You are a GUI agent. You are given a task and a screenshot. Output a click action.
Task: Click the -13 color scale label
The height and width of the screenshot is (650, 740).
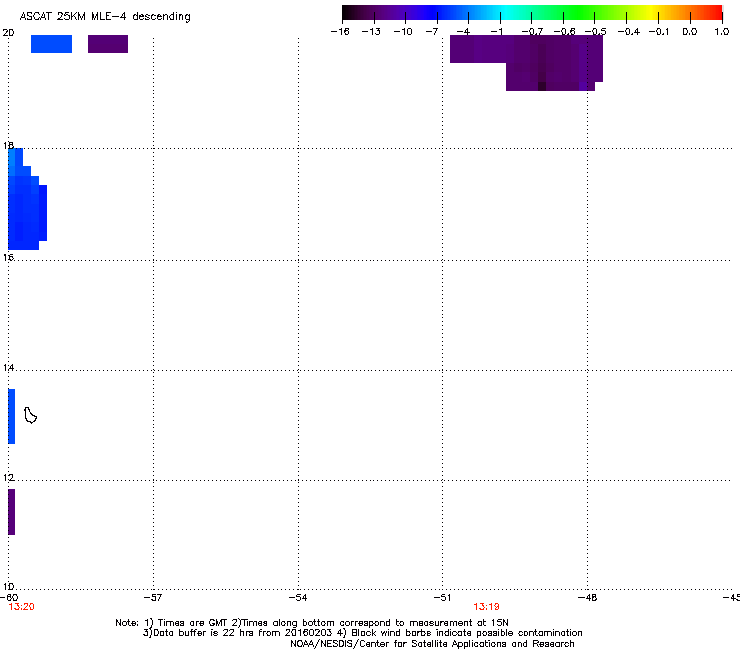click(371, 32)
